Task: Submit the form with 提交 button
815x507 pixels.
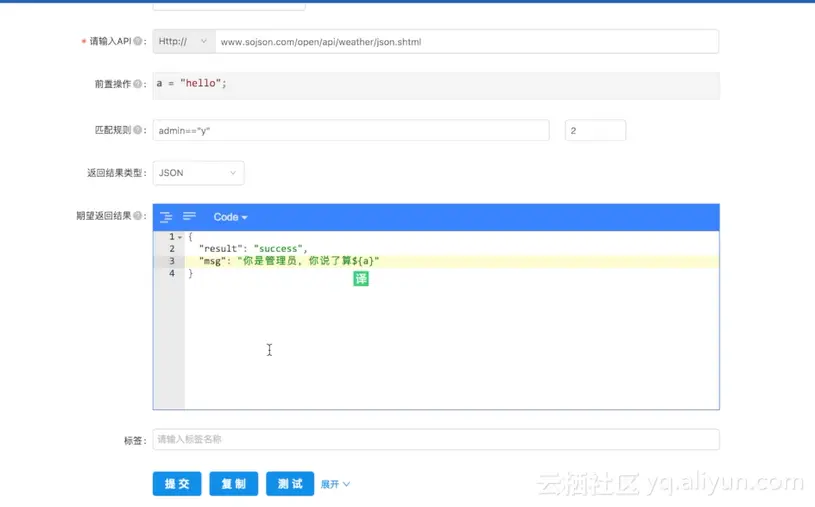Action: [177, 484]
